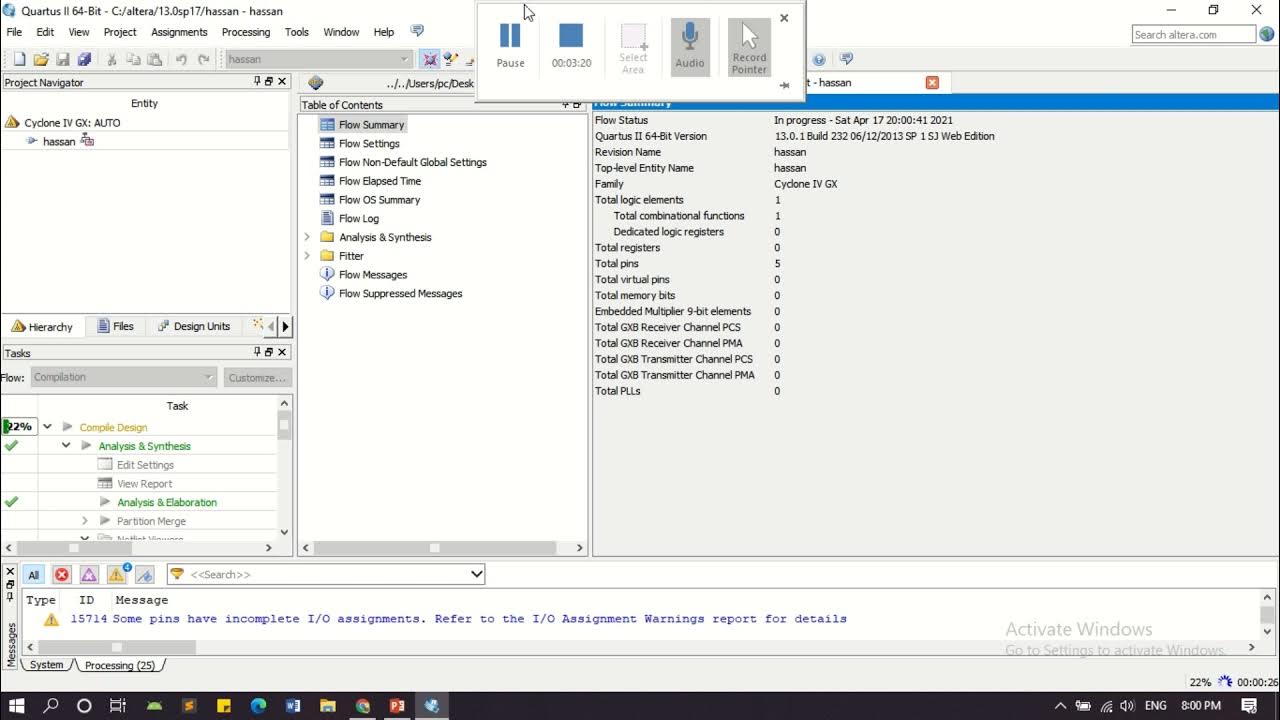Screen dimensions: 1280x720
Task: Collapse the Compile Design task
Action: tap(47, 427)
